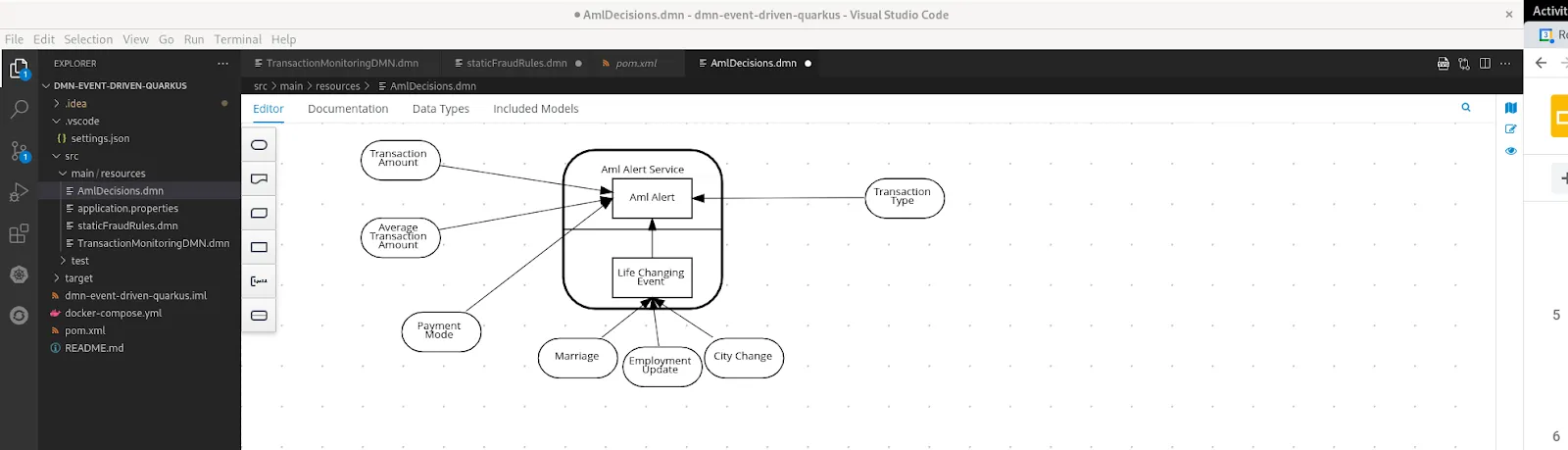Open the Edit menu
This screenshot has width=1568, height=450.
point(44,39)
